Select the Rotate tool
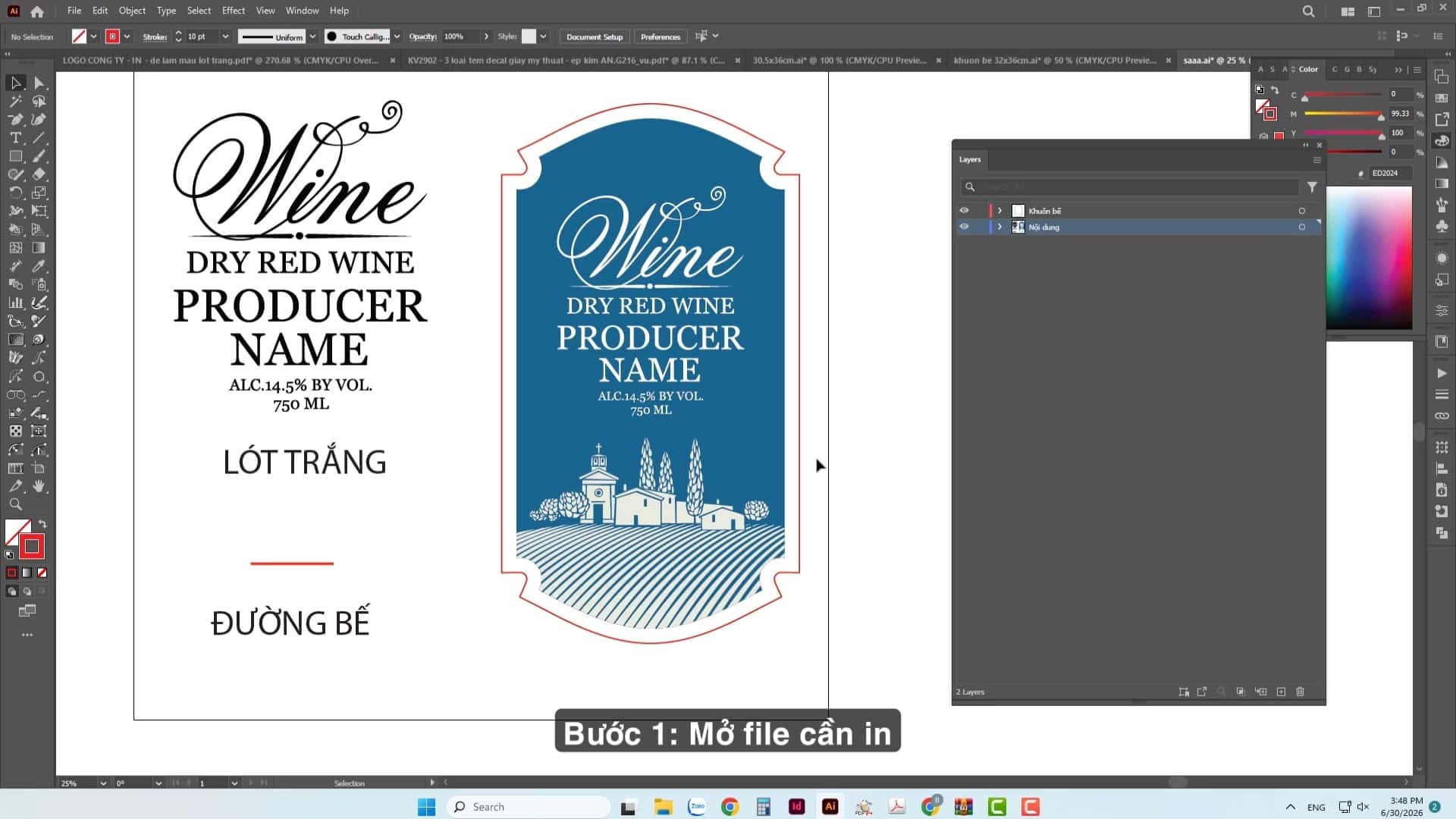1456x819 pixels. coord(16,193)
